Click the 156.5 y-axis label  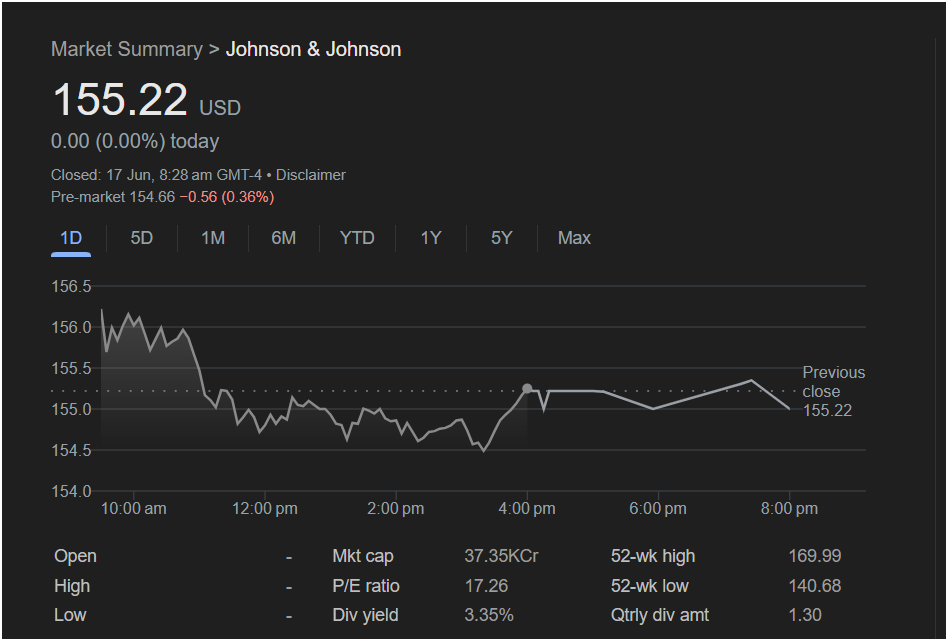[x=71, y=286]
